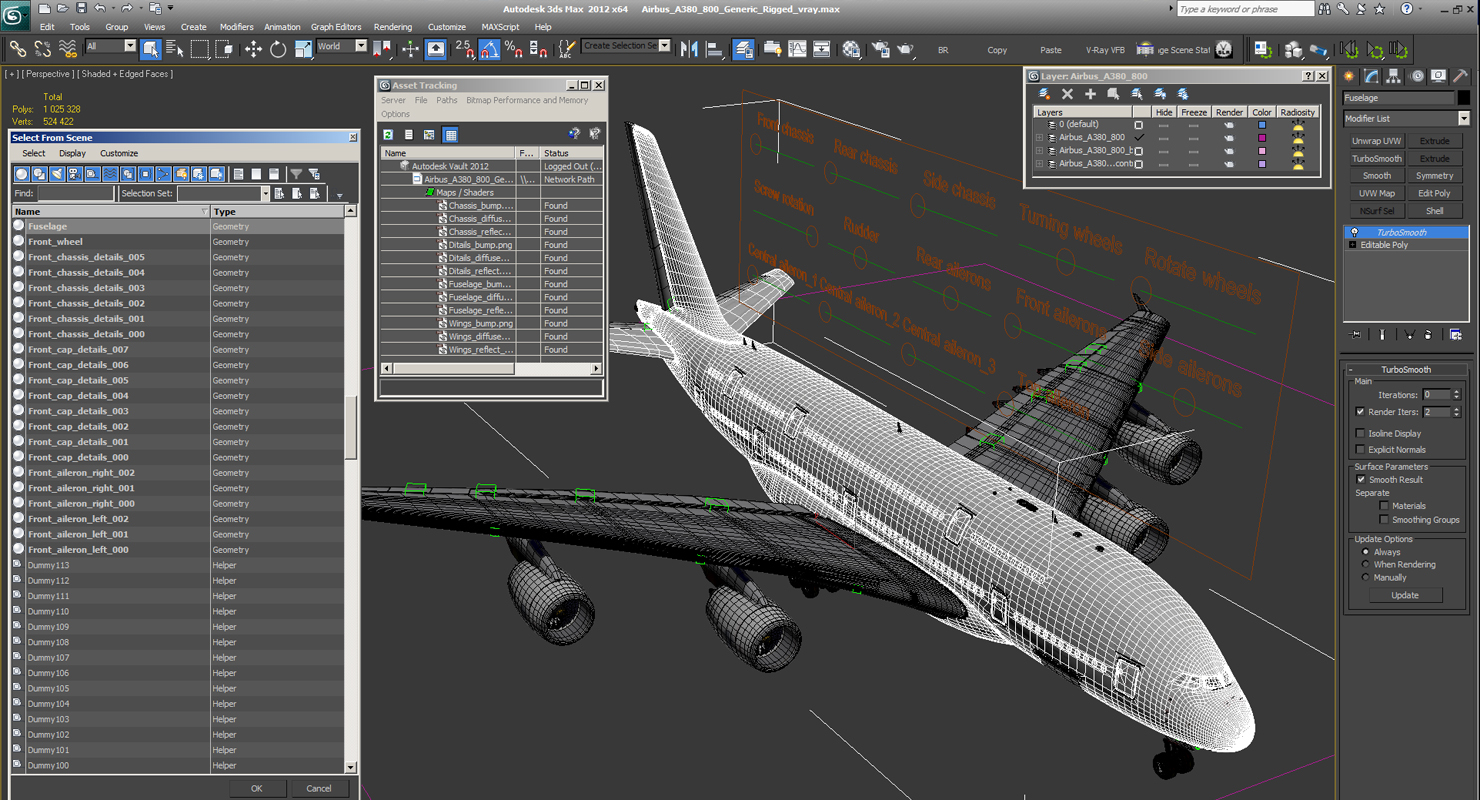Expand the Airbus_A380_800 layer row
This screenshot has height=800, width=1480.
(x=1039, y=138)
